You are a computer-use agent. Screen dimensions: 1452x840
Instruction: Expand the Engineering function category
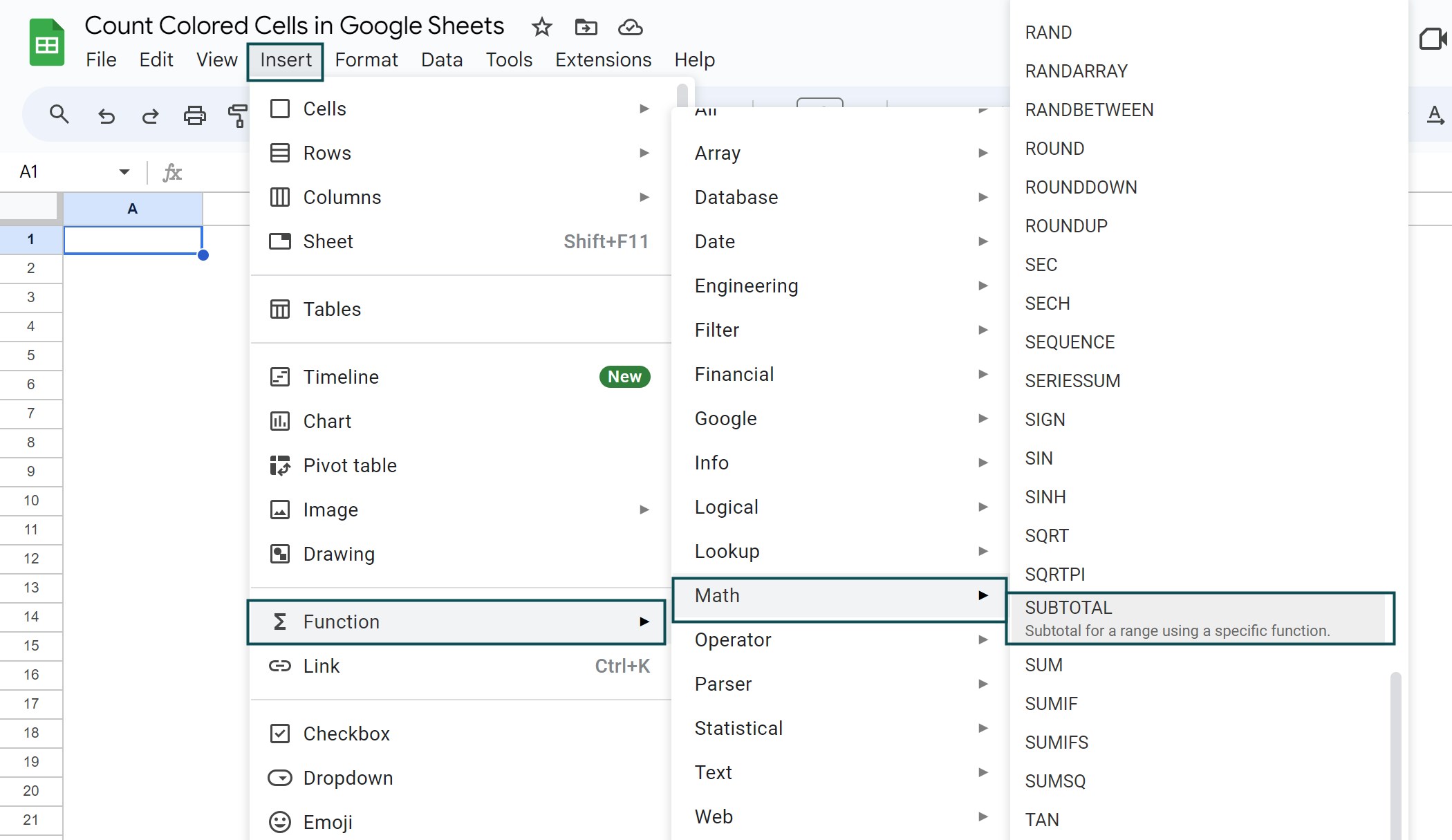click(840, 286)
